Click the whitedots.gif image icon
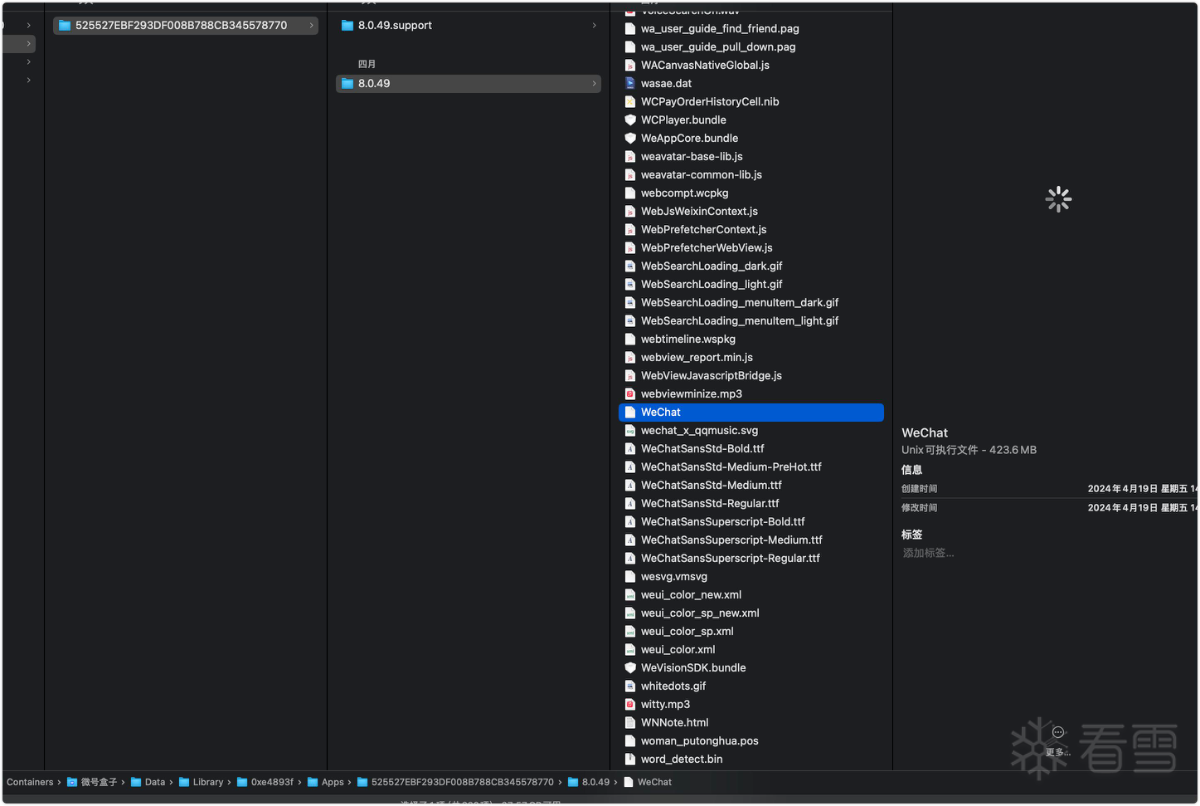Image resolution: width=1200 pixels, height=806 pixels. coord(630,686)
